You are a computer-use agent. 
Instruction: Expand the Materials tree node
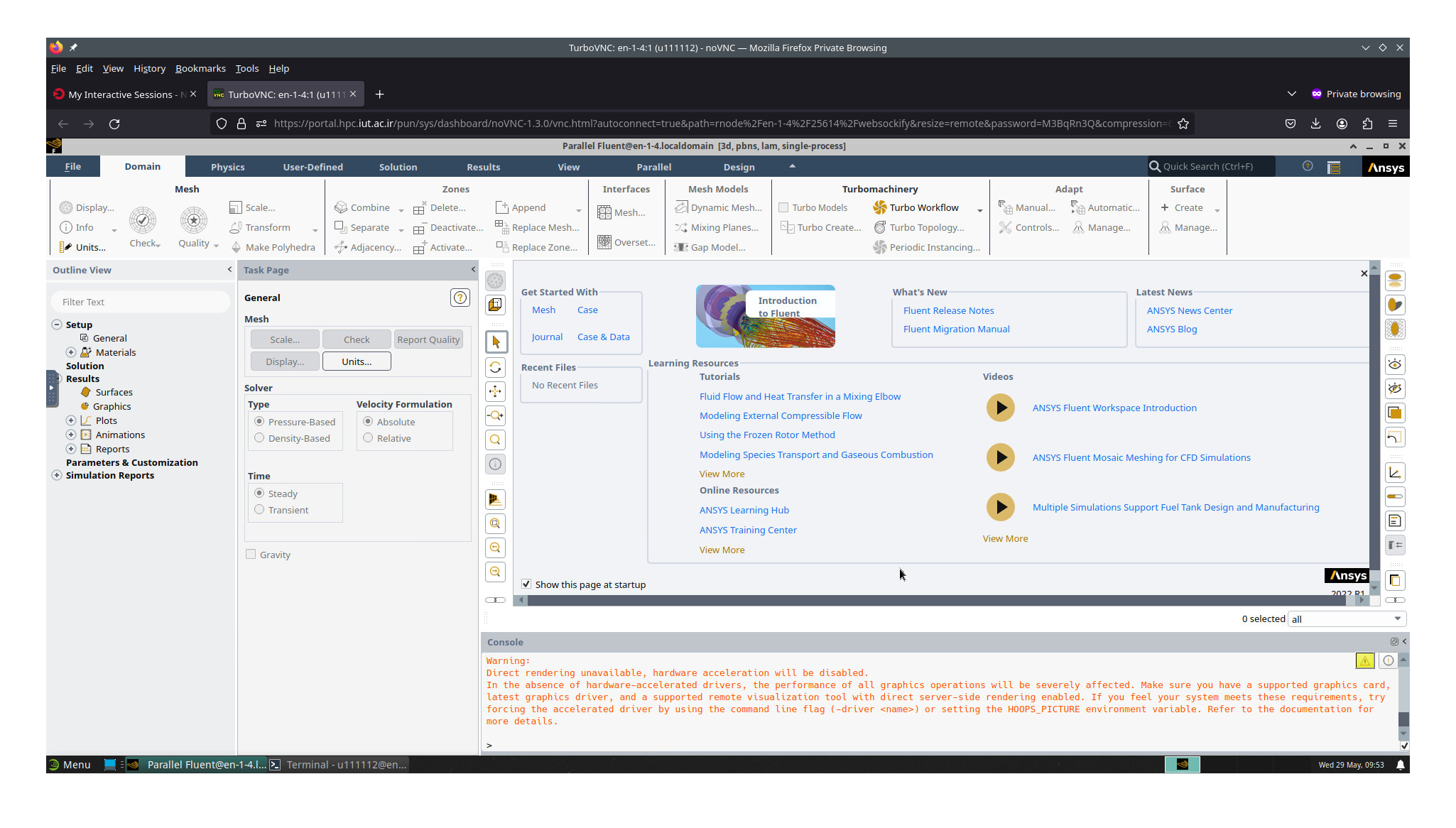coord(71,352)
